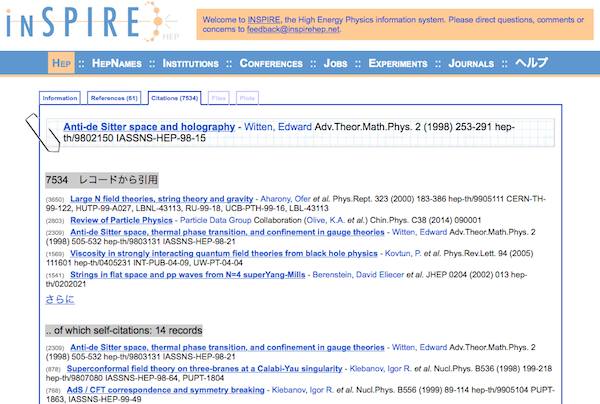Open the greyed Files tab
The height and width of the screenshot is (404, 600).
coord(219,98)
